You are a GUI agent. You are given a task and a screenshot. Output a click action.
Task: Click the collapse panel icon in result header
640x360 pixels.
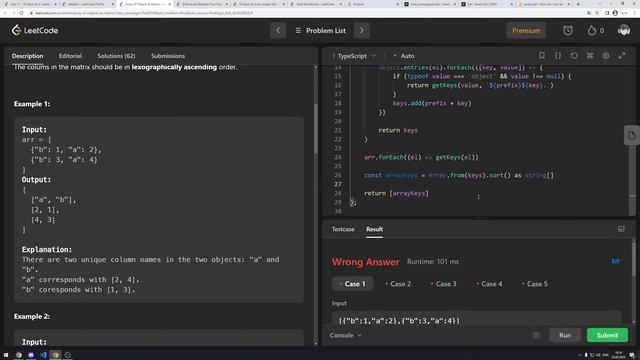[x=621, y=229]
